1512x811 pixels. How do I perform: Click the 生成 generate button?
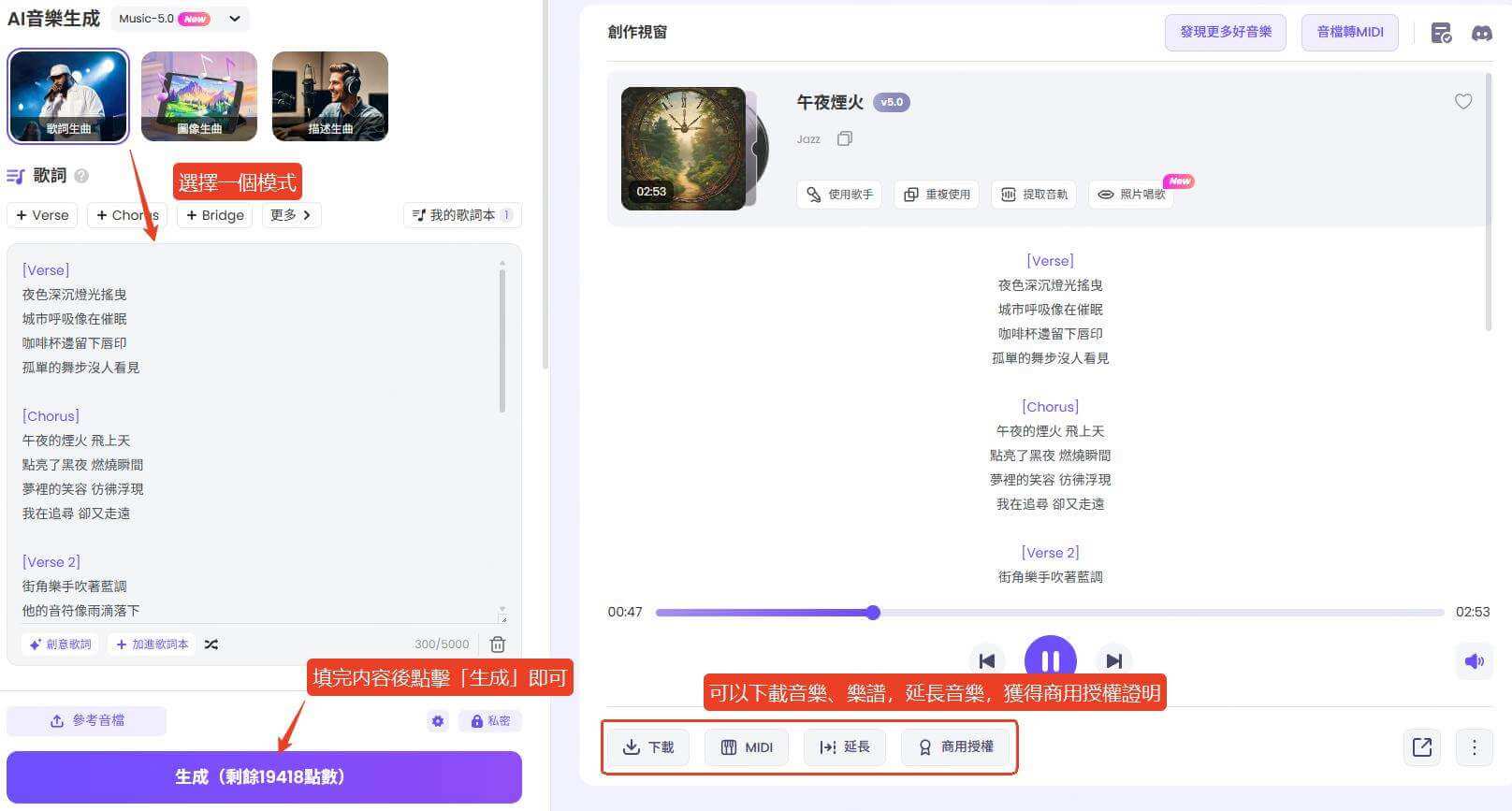(x=264, y=776)
